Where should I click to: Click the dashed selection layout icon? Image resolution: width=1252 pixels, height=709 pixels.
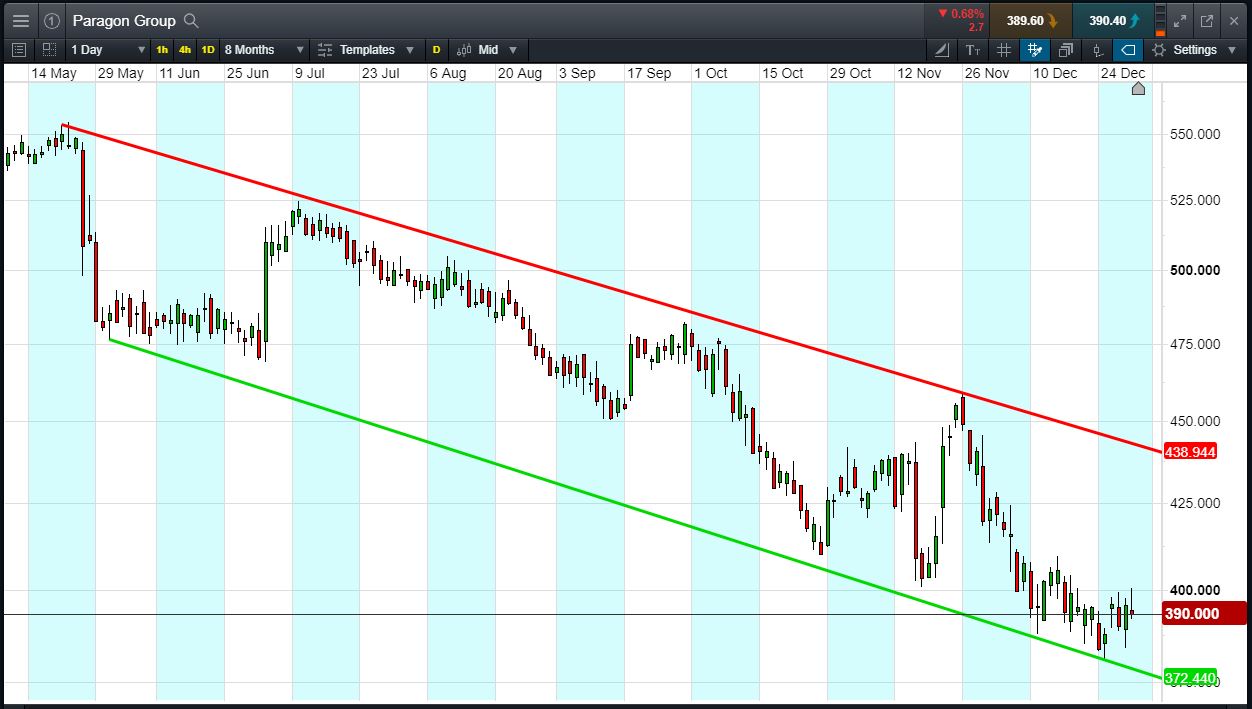(x=49, y=49)
